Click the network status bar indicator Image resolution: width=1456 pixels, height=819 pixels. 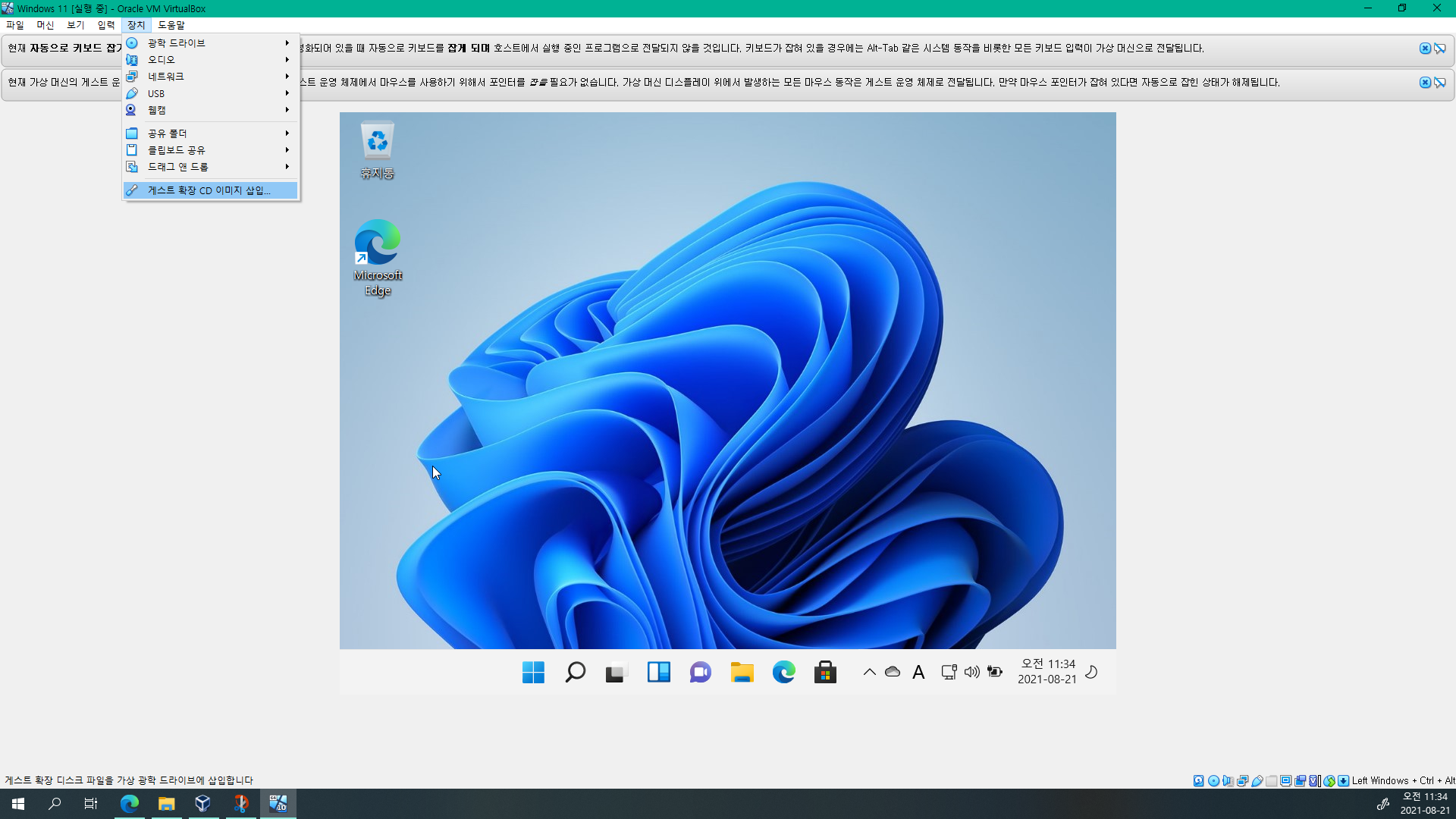(x=1242, y=780)
